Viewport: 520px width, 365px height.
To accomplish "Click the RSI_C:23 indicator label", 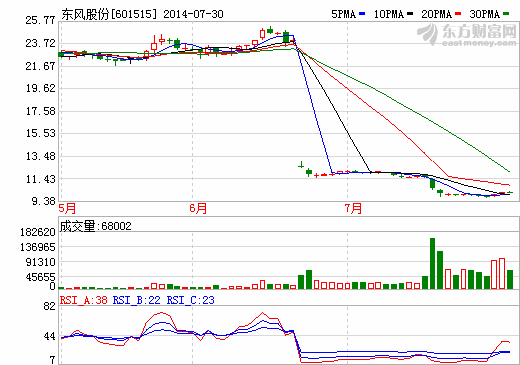I will point(191,300).
